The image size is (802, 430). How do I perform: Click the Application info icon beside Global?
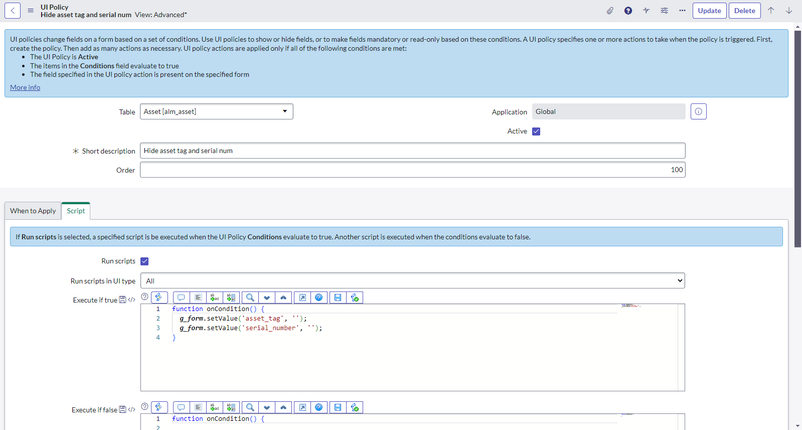coord(698,112)
